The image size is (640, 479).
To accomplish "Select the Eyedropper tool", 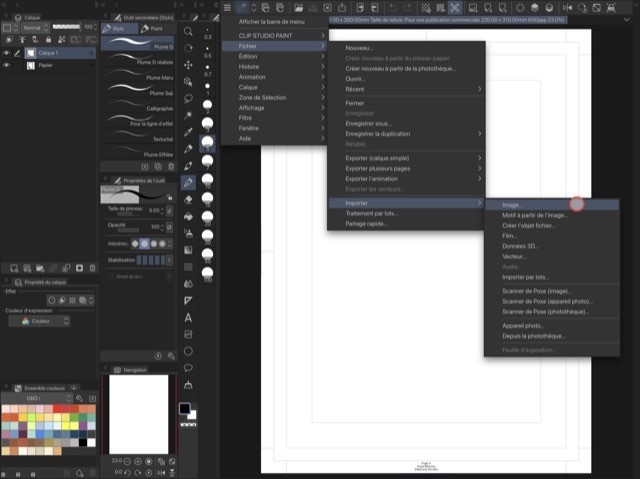I will click(188, 133).
